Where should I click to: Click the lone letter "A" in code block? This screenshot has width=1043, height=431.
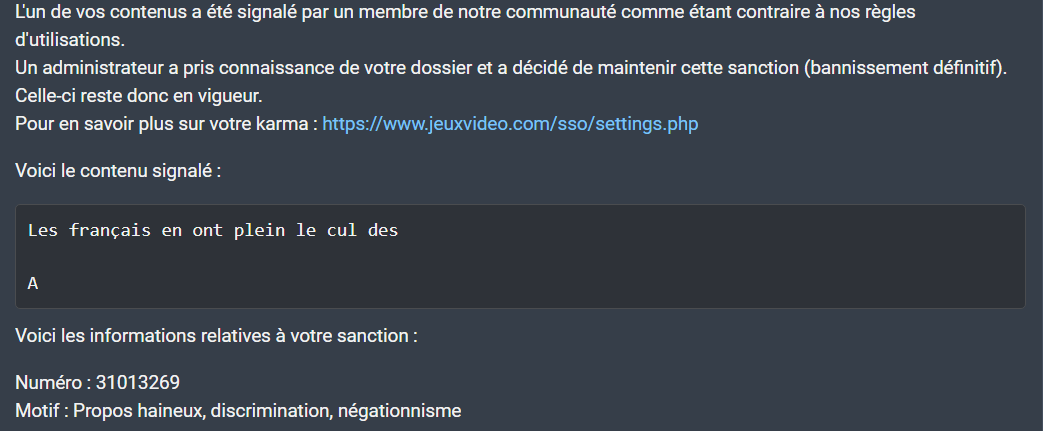(33, 284)
